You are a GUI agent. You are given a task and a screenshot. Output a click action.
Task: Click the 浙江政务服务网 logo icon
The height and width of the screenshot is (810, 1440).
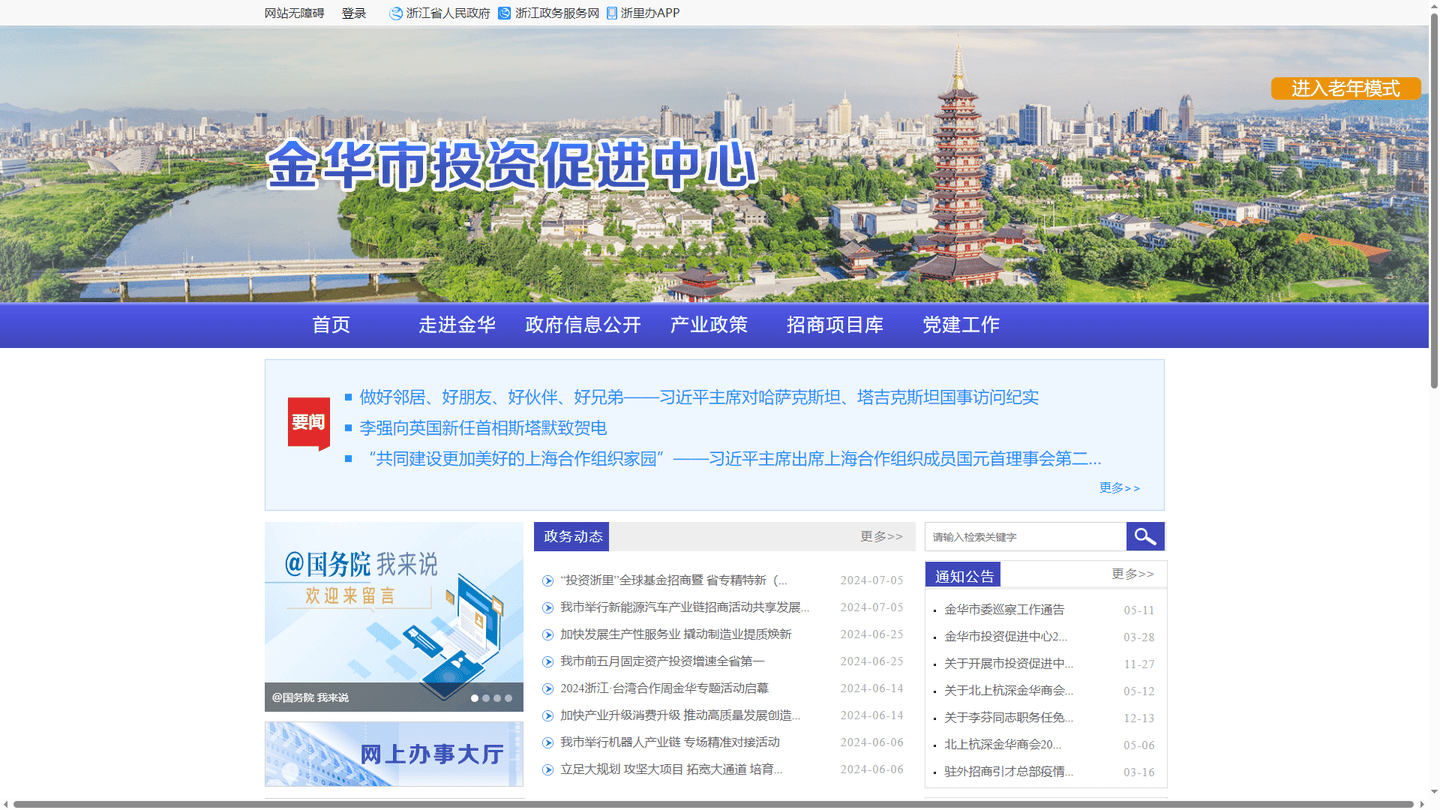click(505, 13)
